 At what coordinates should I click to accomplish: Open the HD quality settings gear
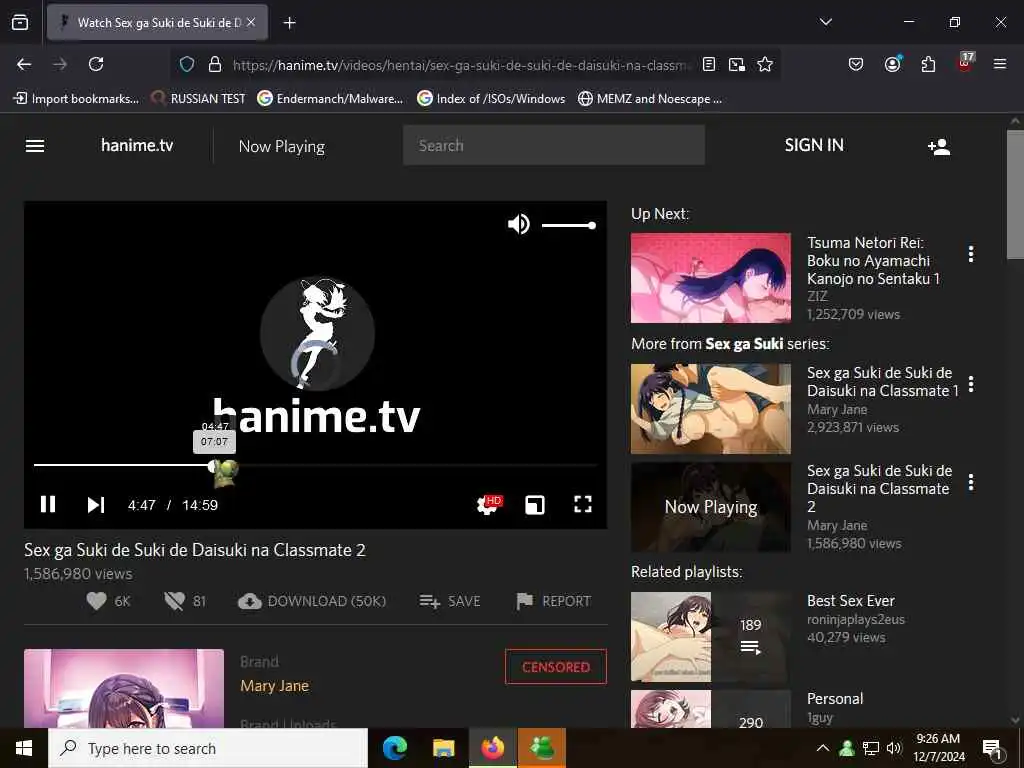click(x=488, y=504)
